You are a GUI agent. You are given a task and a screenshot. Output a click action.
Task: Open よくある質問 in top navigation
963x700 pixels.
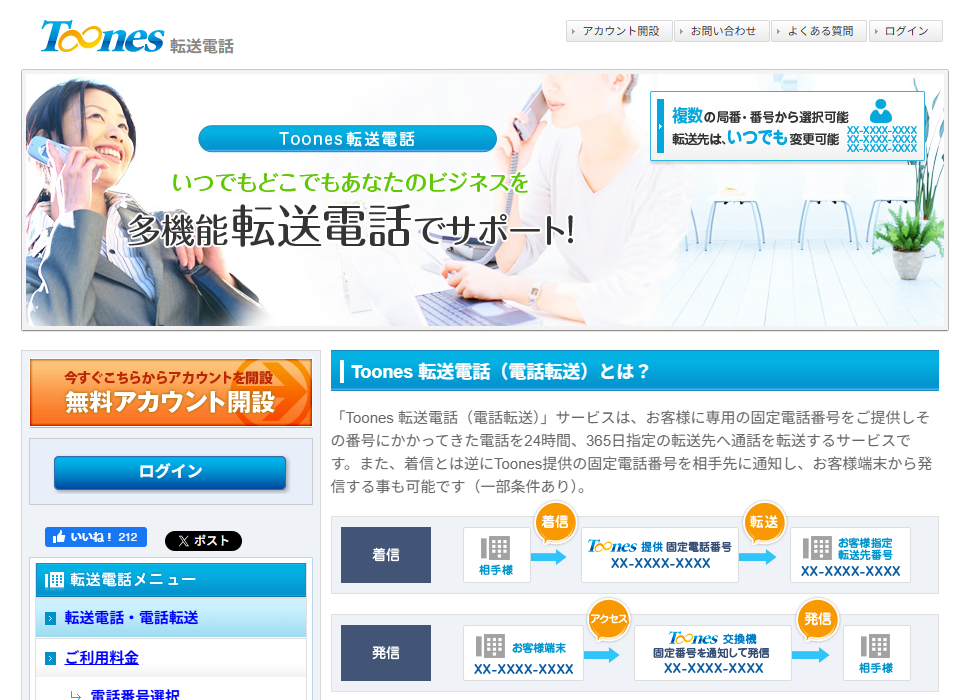point(819,31)
